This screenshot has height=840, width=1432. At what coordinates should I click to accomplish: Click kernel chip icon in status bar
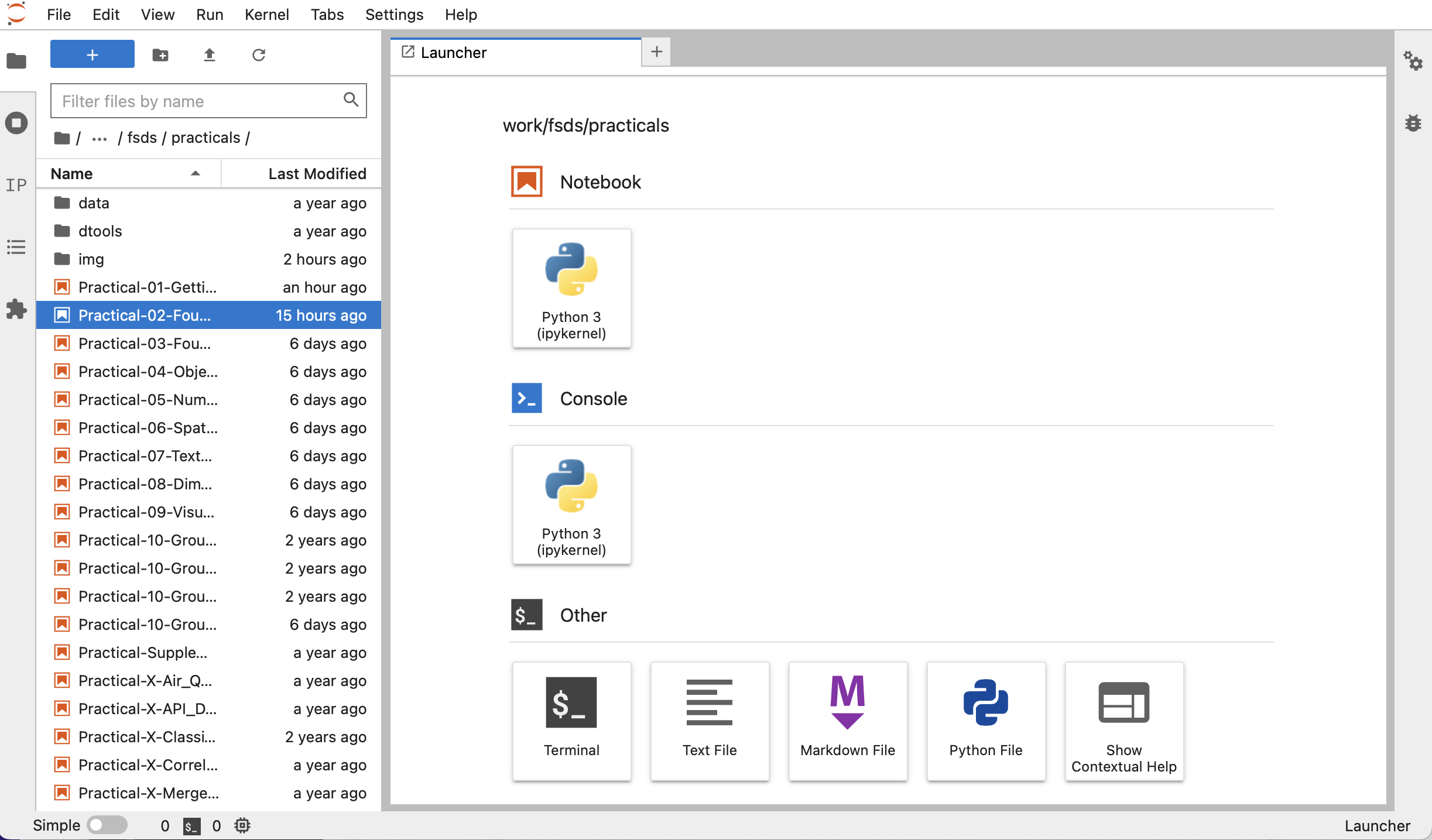(x=242, y=826)
